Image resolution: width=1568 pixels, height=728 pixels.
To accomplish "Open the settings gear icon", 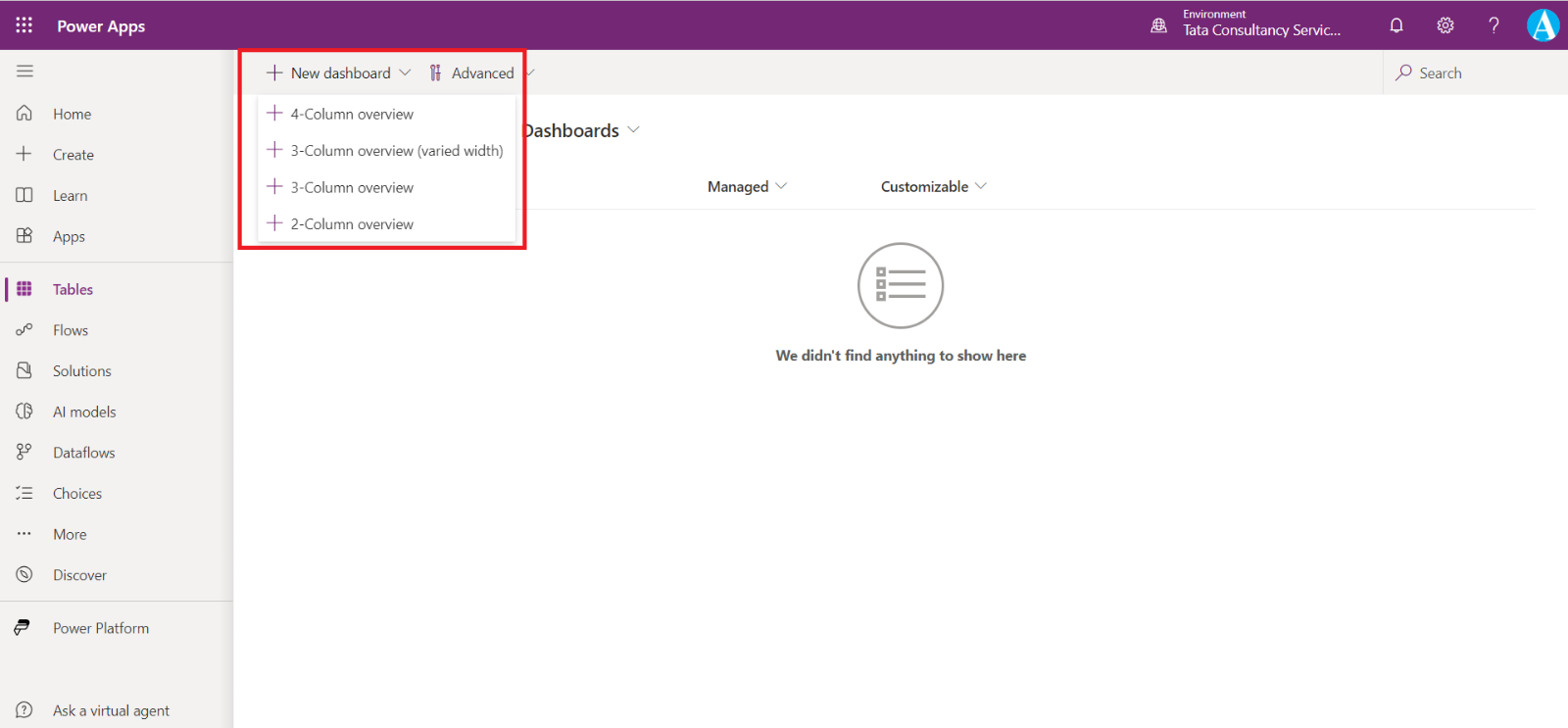I will 1445,25.
